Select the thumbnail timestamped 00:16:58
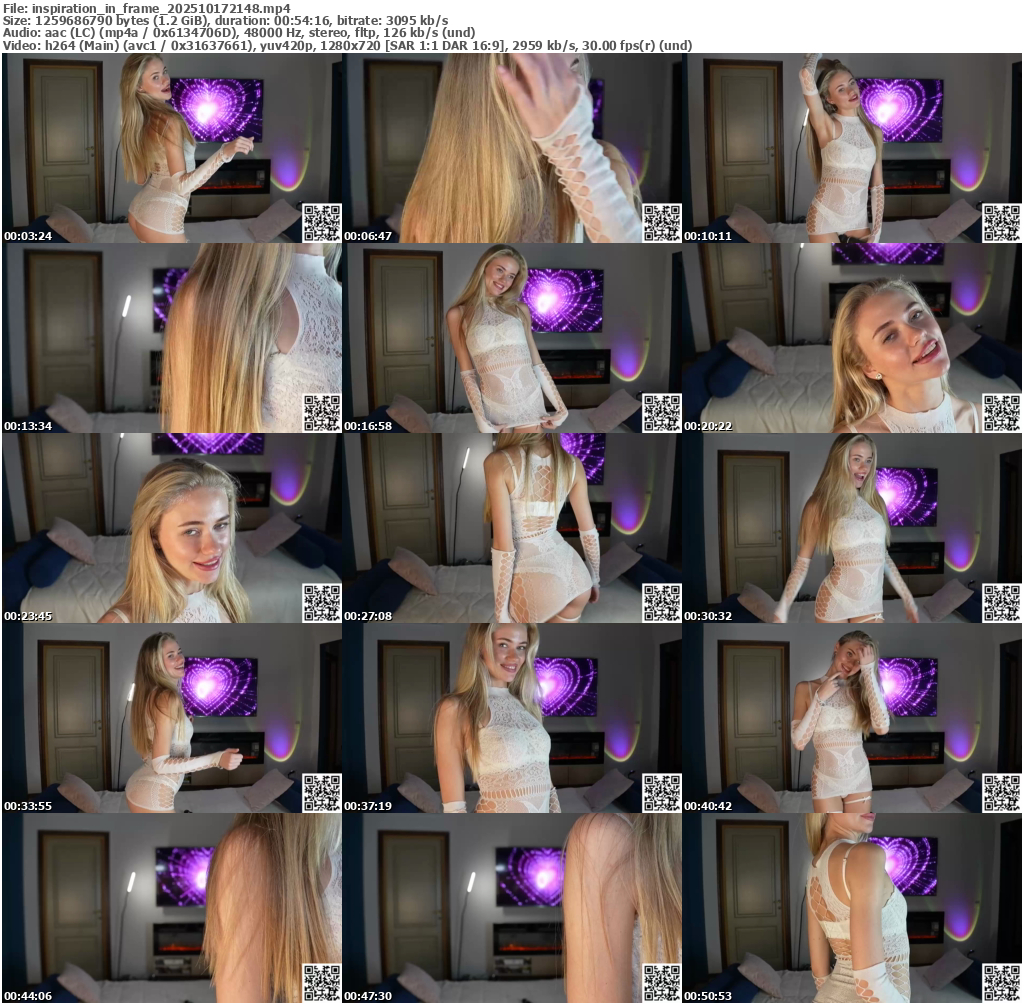1024x1003 pixels. [x=512, y=338]
